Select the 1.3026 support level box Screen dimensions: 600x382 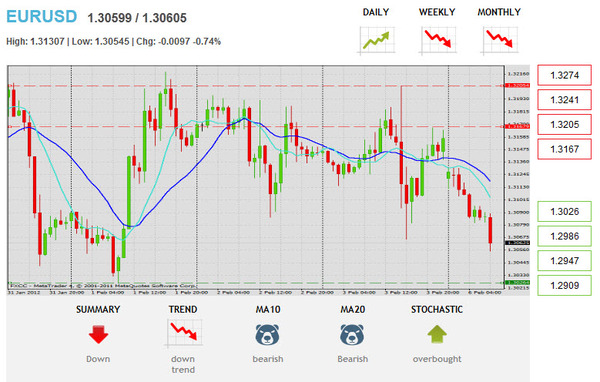[x=564, y=211]
